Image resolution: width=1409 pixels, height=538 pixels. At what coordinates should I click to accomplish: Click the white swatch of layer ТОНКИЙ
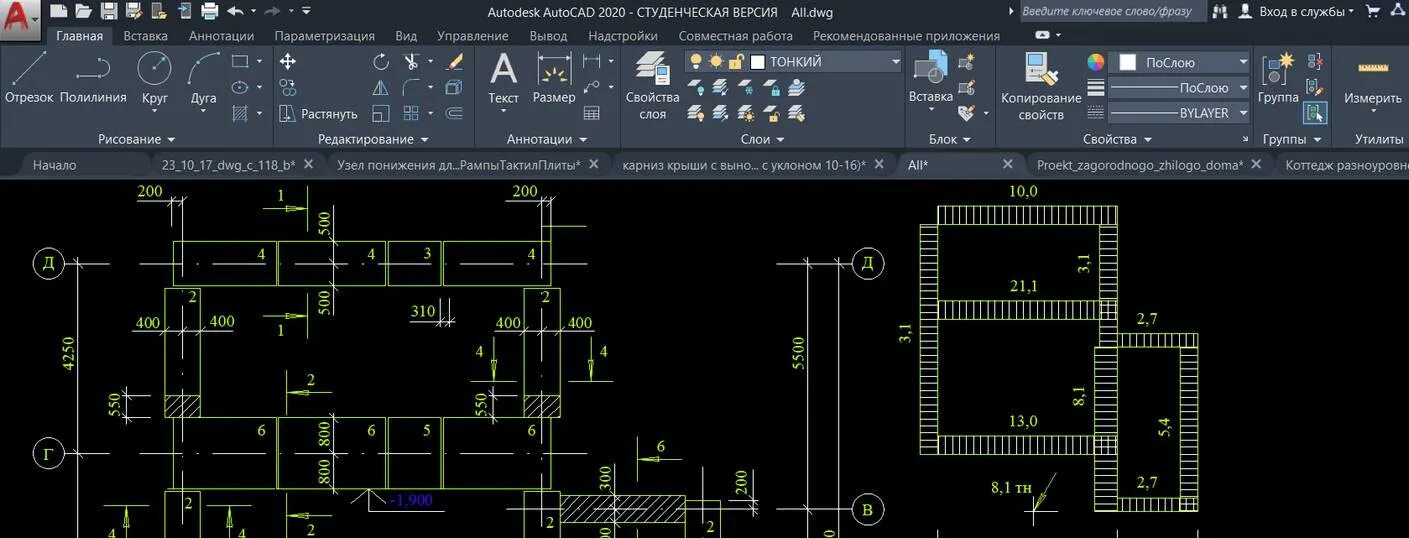757,62
